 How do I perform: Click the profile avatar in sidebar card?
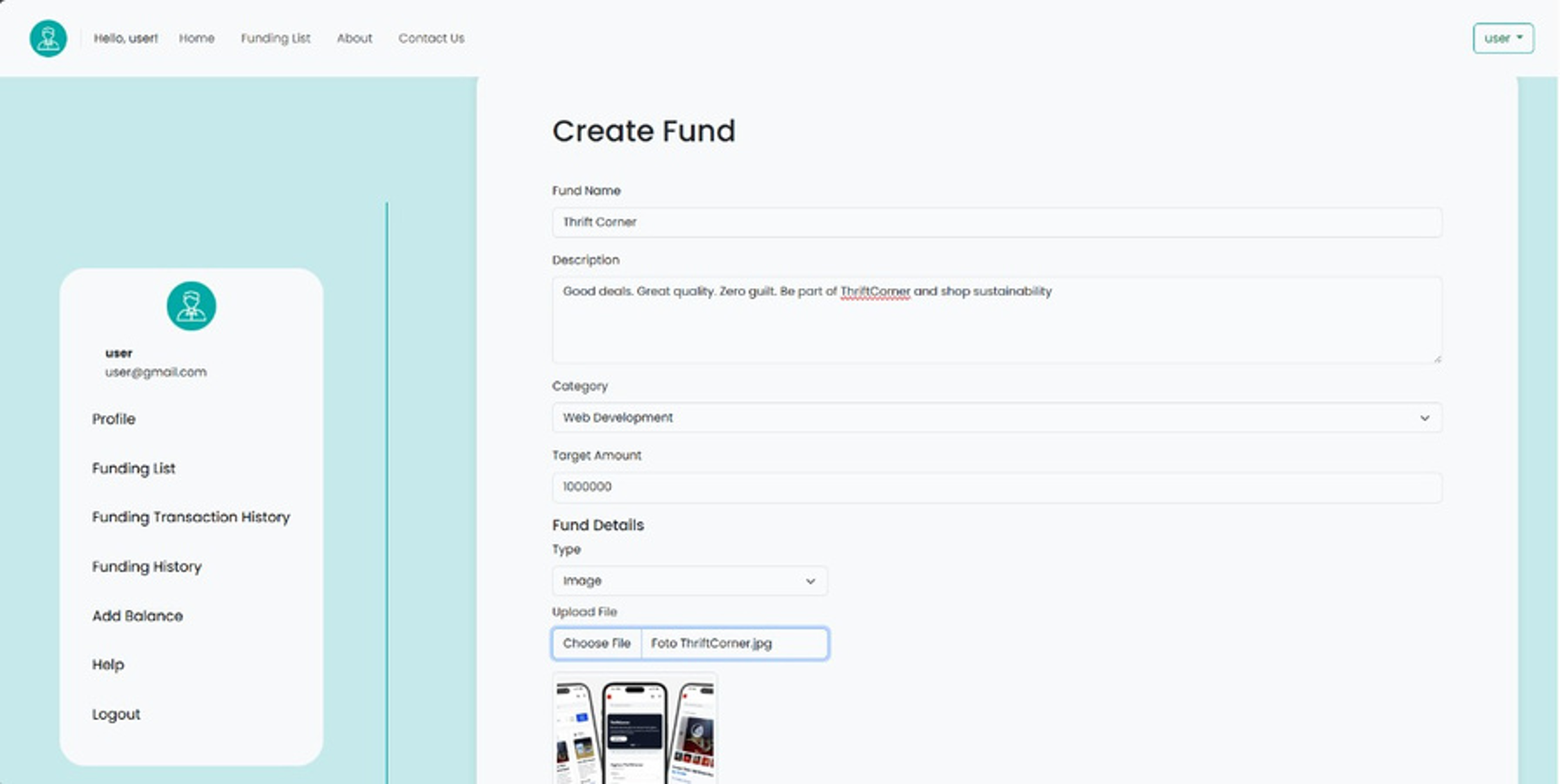[191, 306]
